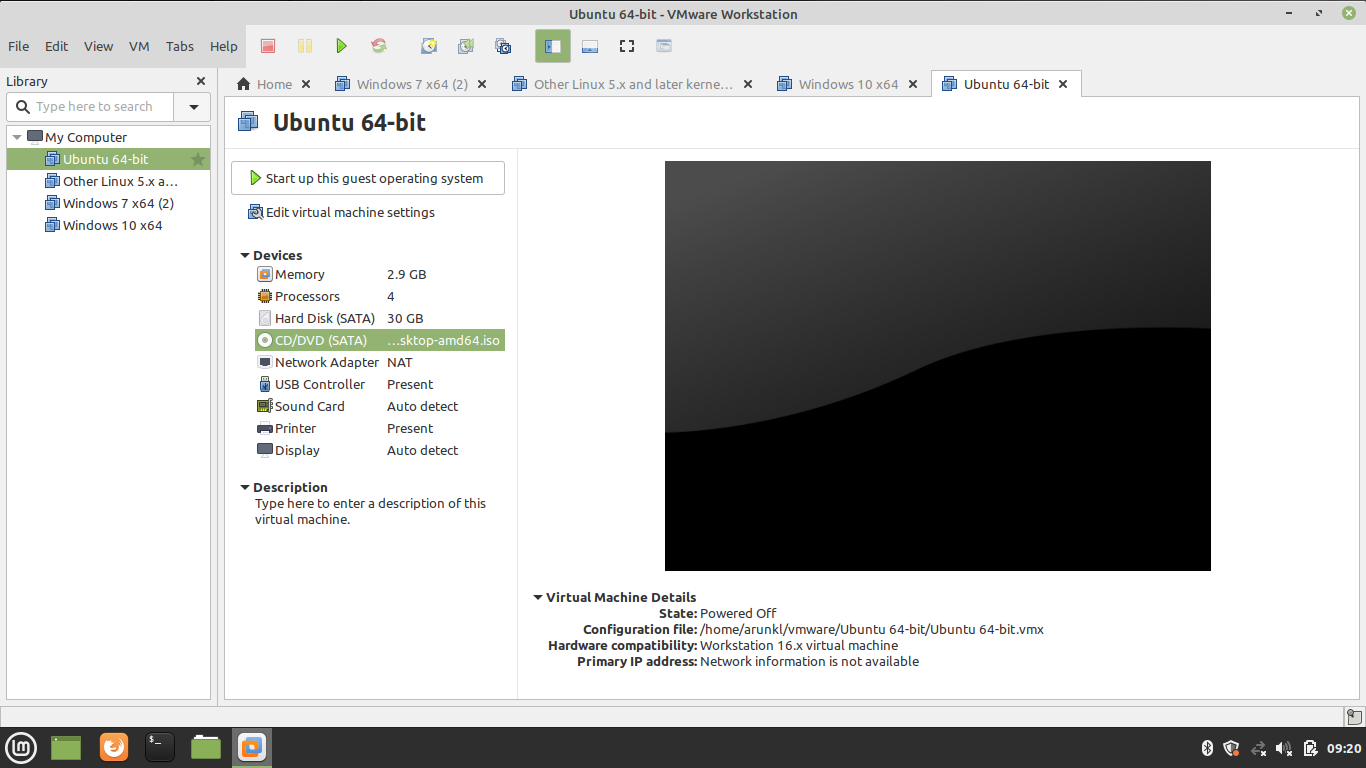Select Windows 10 x64 in library
This screenshot has height=768, width=1366.
[108, 225]
